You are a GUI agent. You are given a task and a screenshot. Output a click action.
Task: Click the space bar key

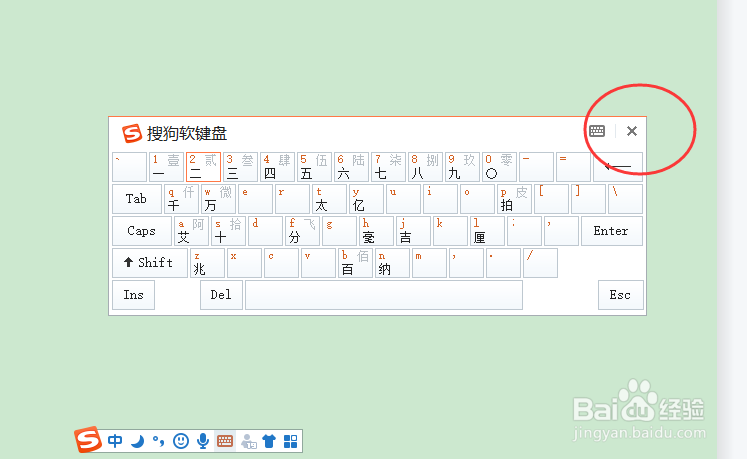384,295
